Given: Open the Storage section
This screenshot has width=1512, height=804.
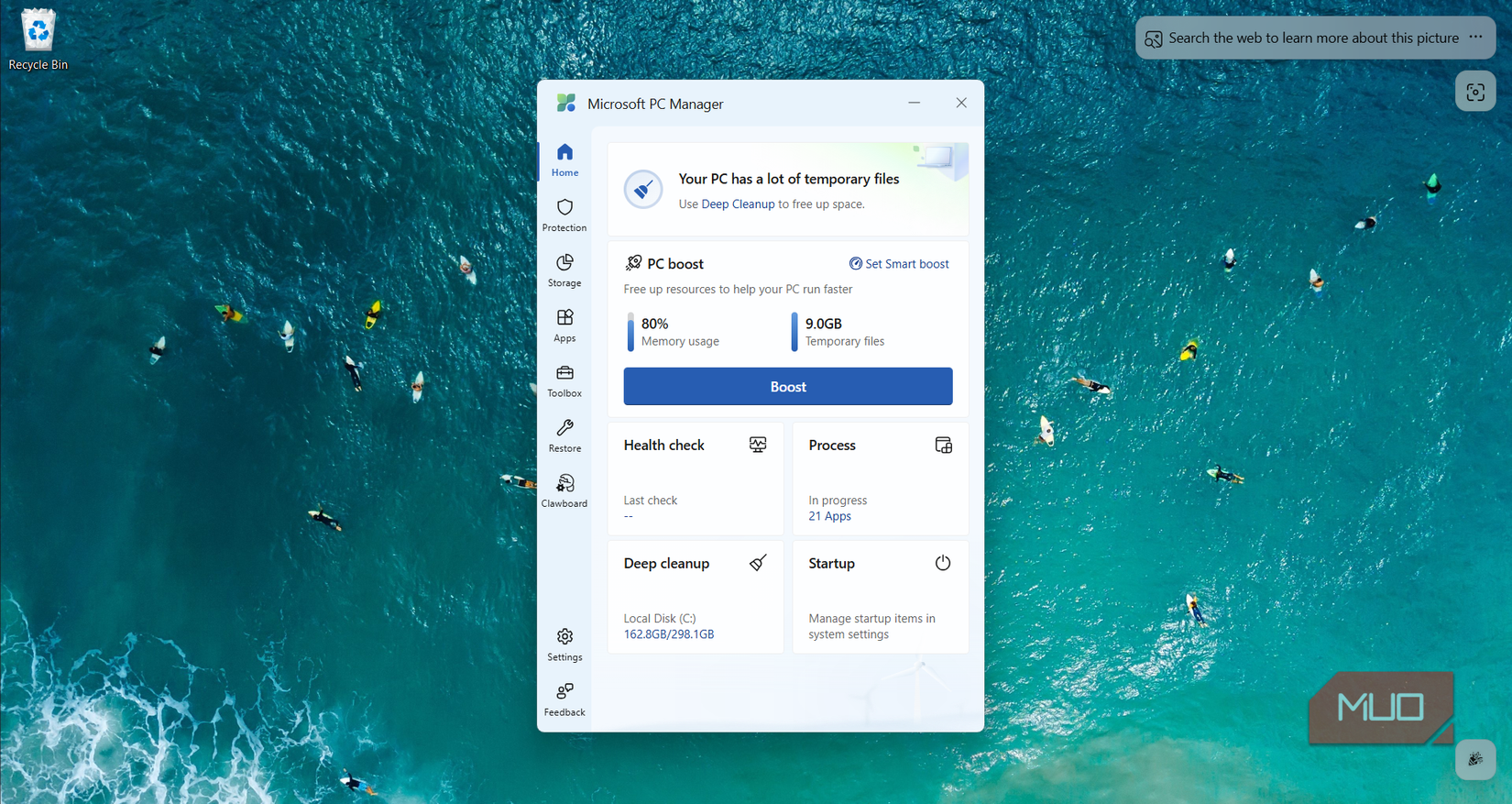Looking at the screenshot, I should click(564, 270).
